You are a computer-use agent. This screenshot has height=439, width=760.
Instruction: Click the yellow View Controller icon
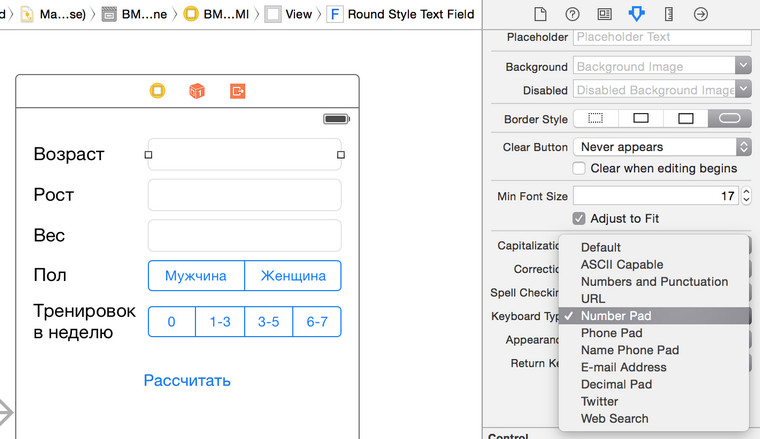[157, 91]
